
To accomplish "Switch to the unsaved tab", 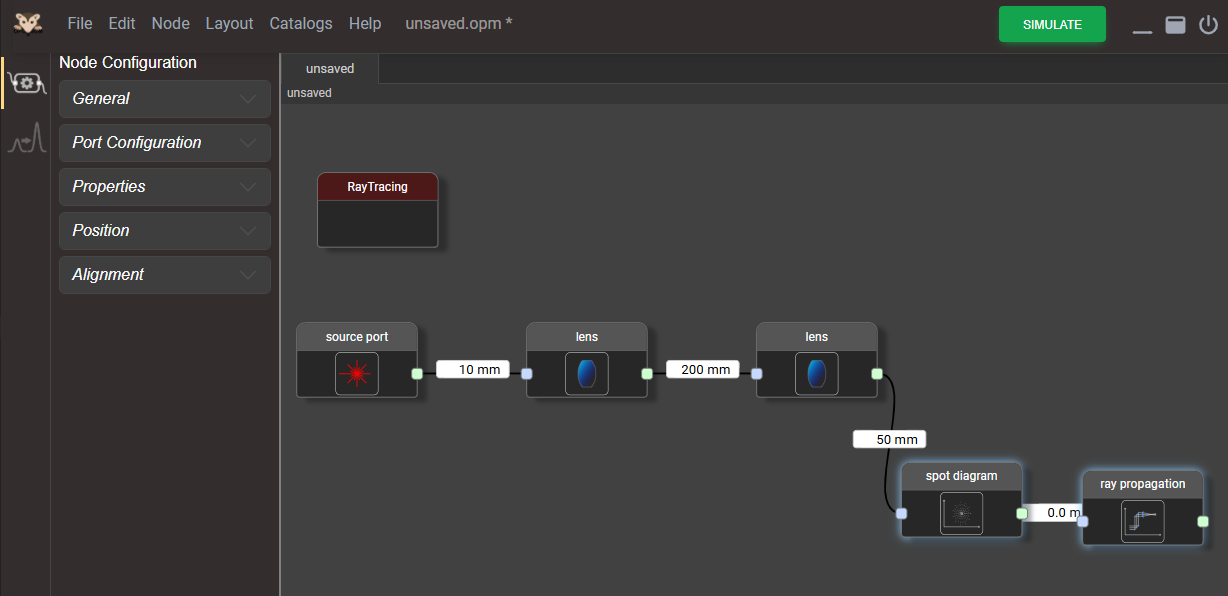I will pyautogui.click(x=330, y=69).
